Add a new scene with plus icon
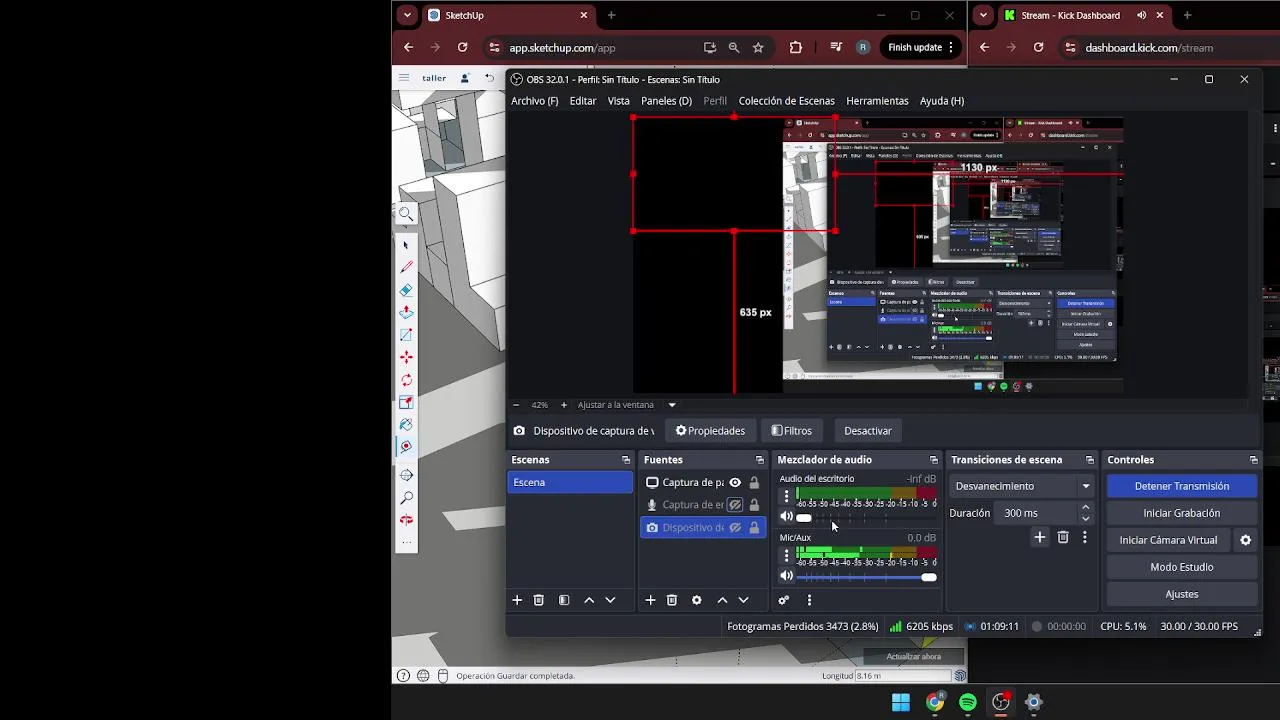The height and width of the screenshot is (720, 1280). click(517, 600)
